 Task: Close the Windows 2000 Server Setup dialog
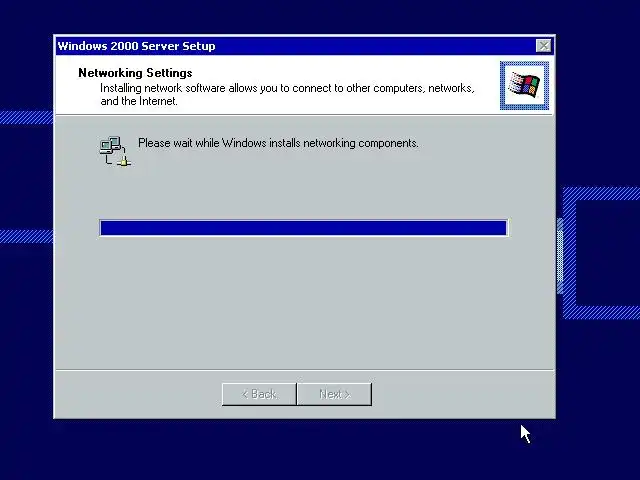543,46
